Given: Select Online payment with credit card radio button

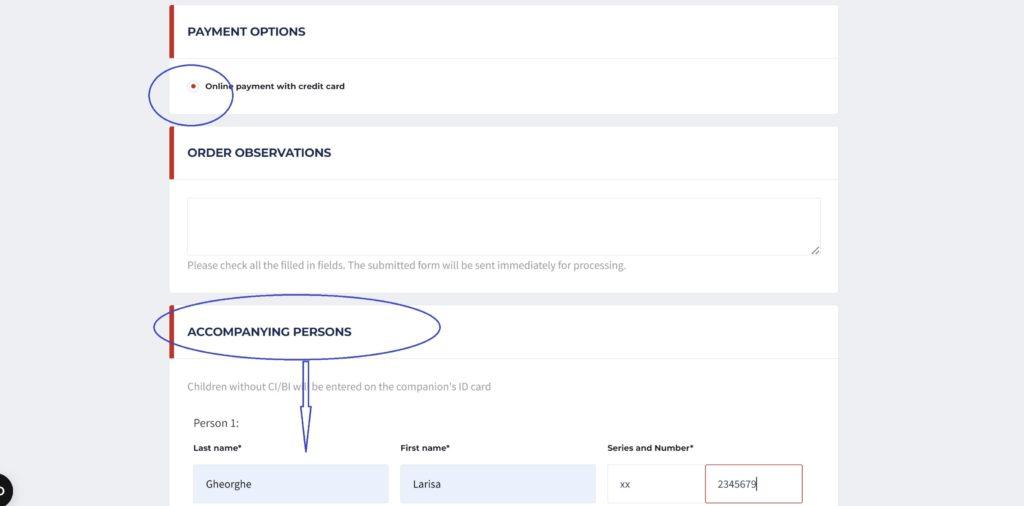Looking at the screenshot, I should click(x=193, y=86).
